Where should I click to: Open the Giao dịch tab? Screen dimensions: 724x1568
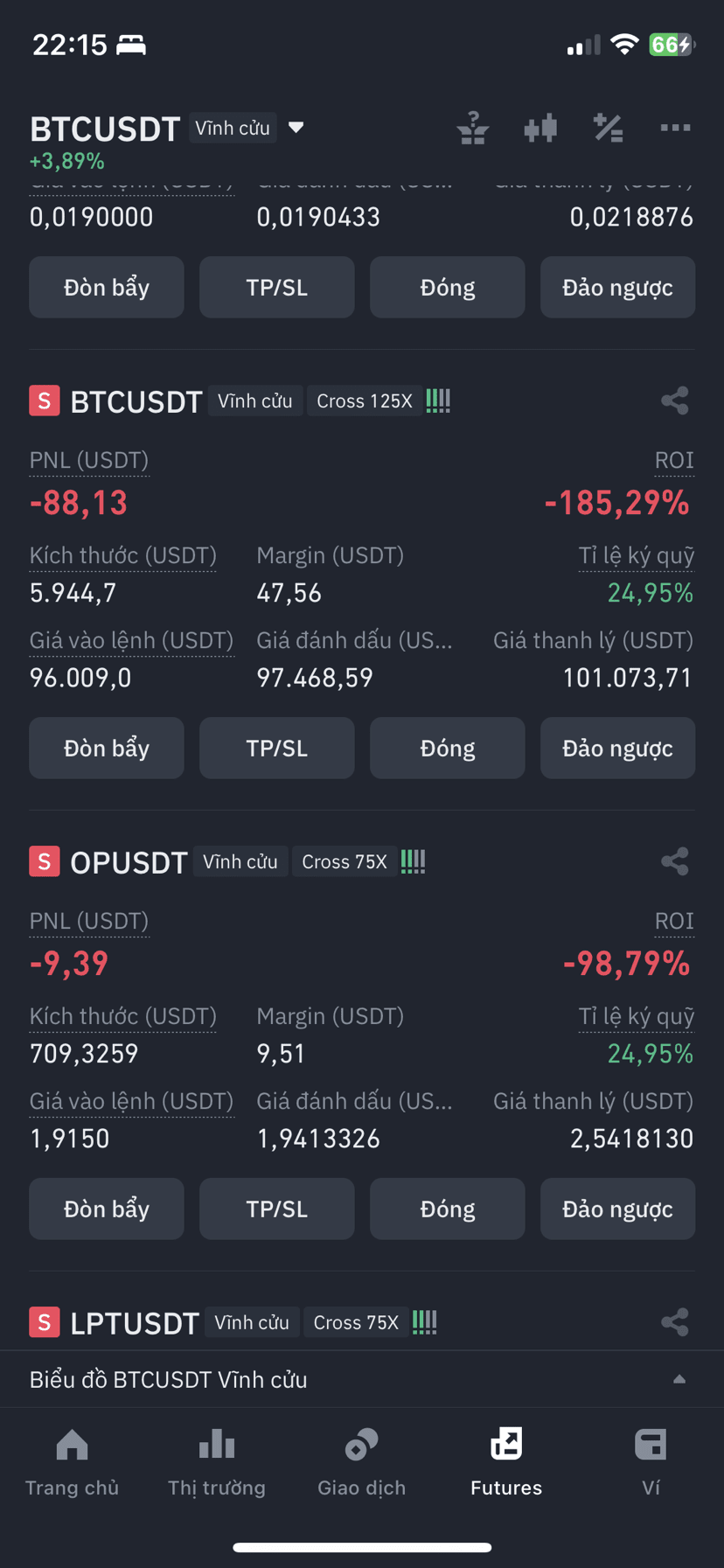pos(361,1462)
